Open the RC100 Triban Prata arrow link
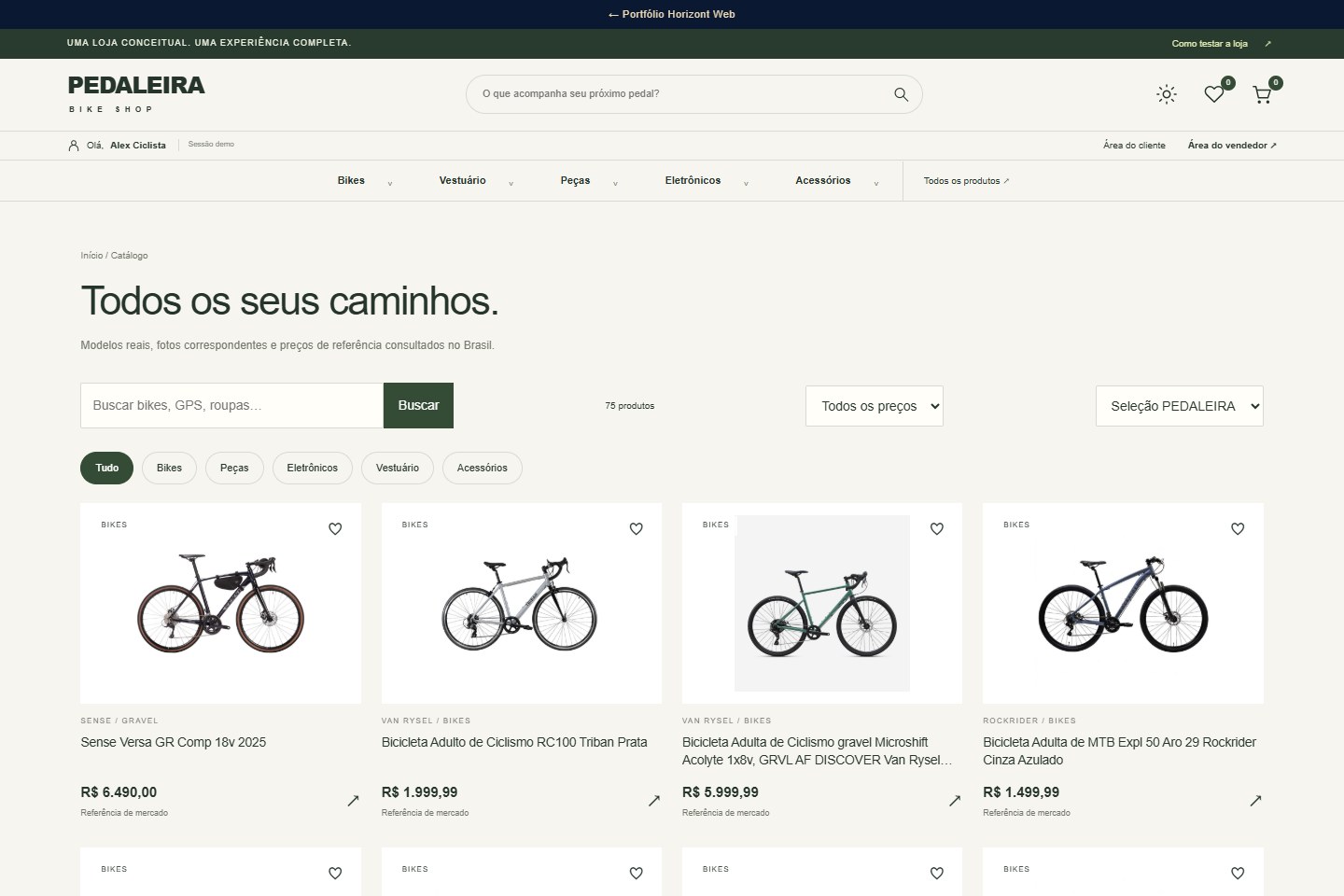Image resolution: width=1344 pixels, height=896 pixels. (654, 801)
